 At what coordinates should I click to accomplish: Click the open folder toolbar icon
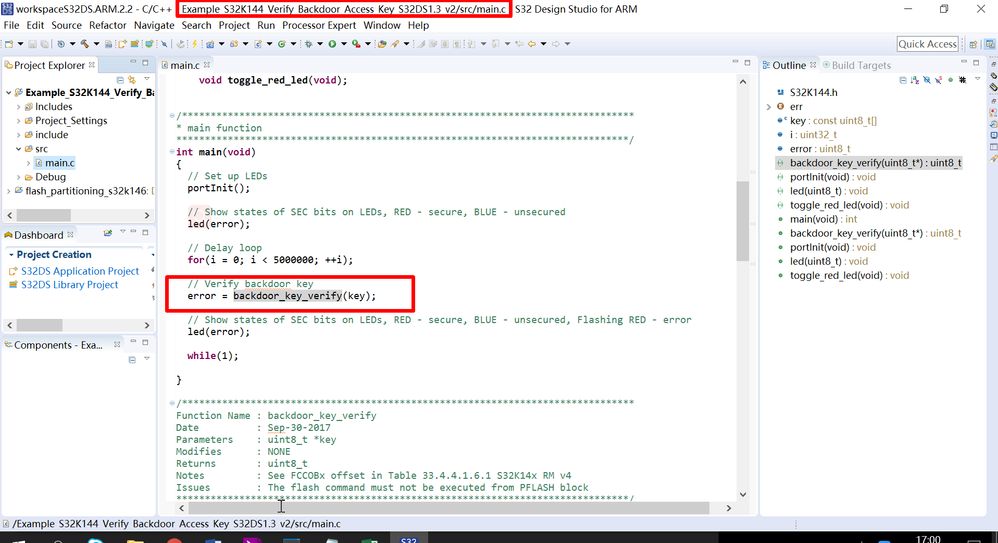[382, 44]
